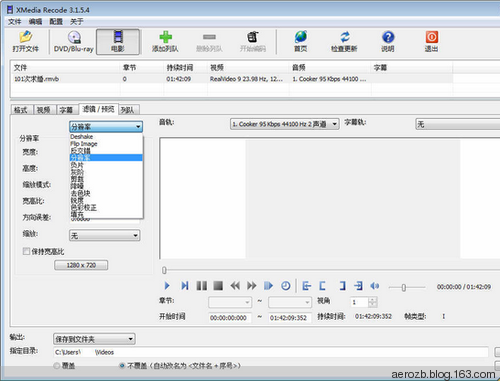Click the go-to-end-marker arrow icon
This screenshot has width=500, height=381.
coord(358,286)
